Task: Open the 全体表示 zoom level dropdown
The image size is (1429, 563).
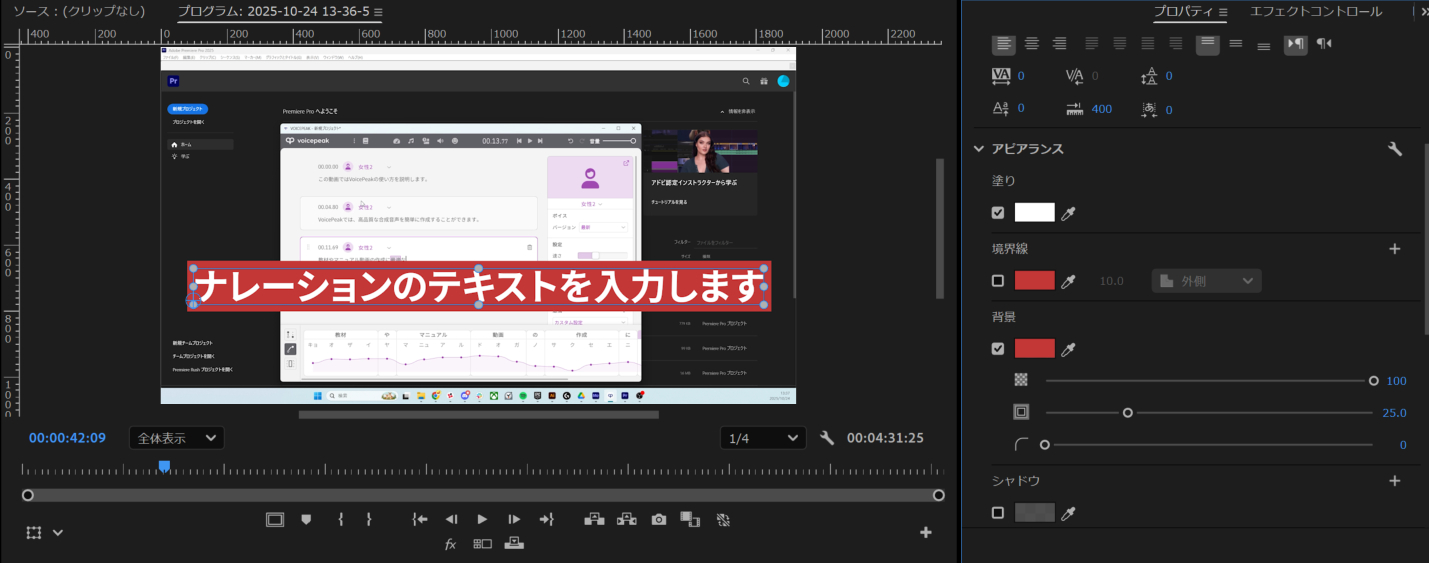Action: [177, 438]
